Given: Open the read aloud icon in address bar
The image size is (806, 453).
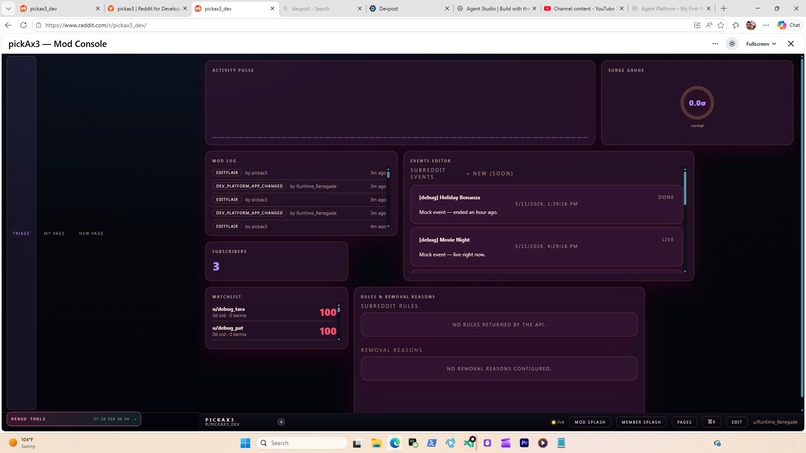Looking at the screenshot, I should pyautogui.click(x=709, y=25).
